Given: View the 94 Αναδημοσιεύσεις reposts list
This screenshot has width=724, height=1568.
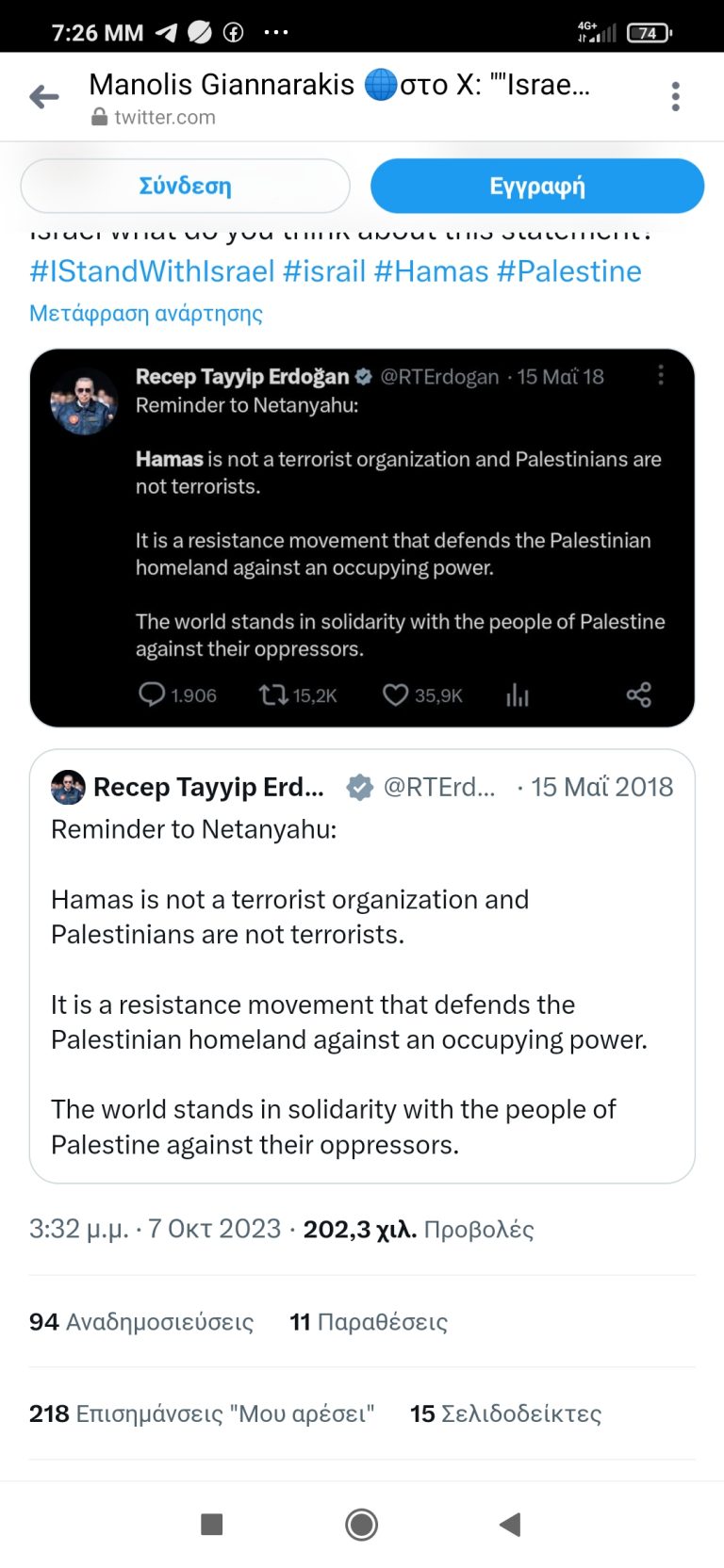Looking at the screenshot, I should [141, 1322].
